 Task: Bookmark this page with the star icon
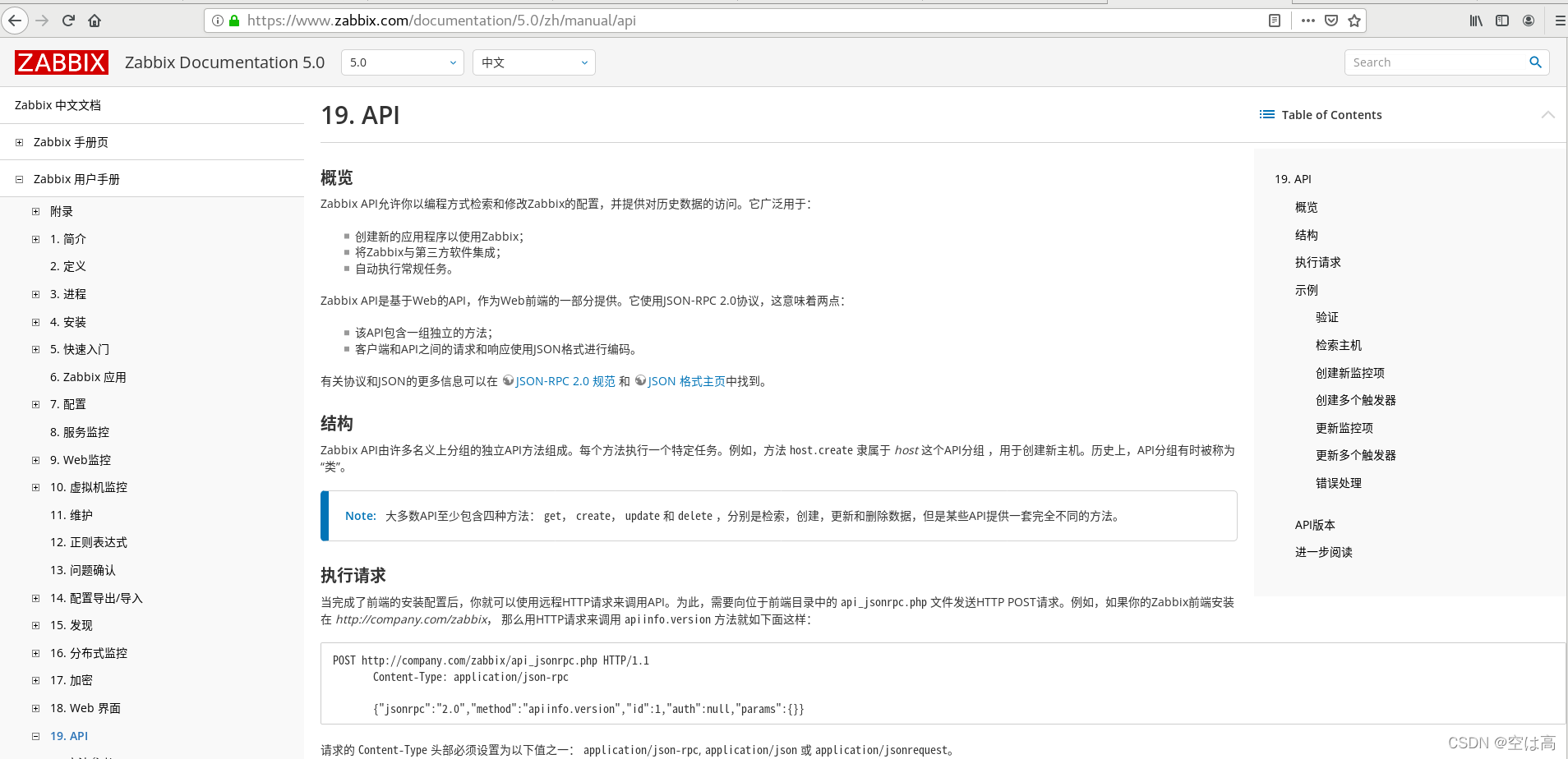click(1354, 21)
